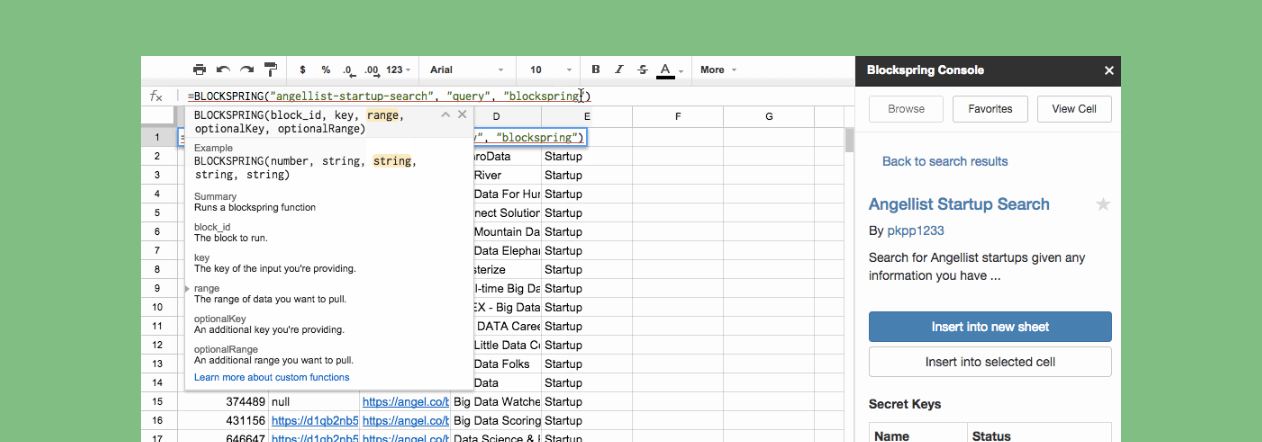The height and width of the screenshot is (442, 1262).
Task: Open Angellist Startup Search title link
Action: pyautogui.click(x=959, y=204)
